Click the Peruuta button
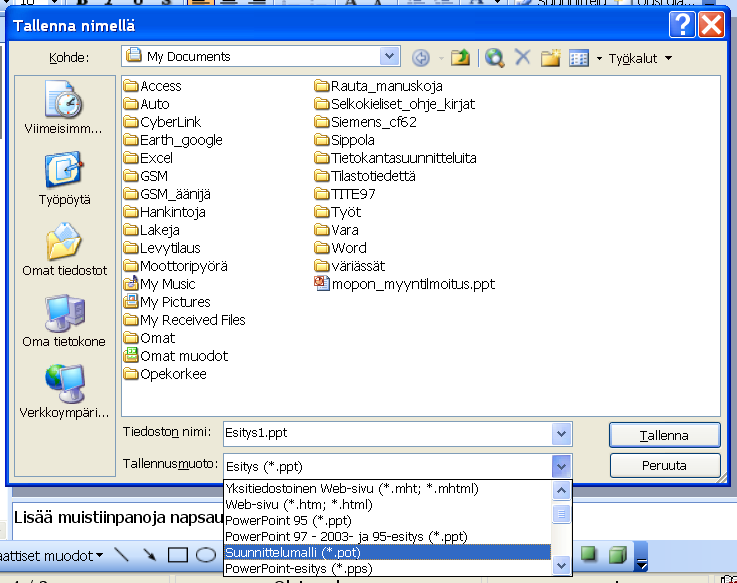 [x=664, y=465]
